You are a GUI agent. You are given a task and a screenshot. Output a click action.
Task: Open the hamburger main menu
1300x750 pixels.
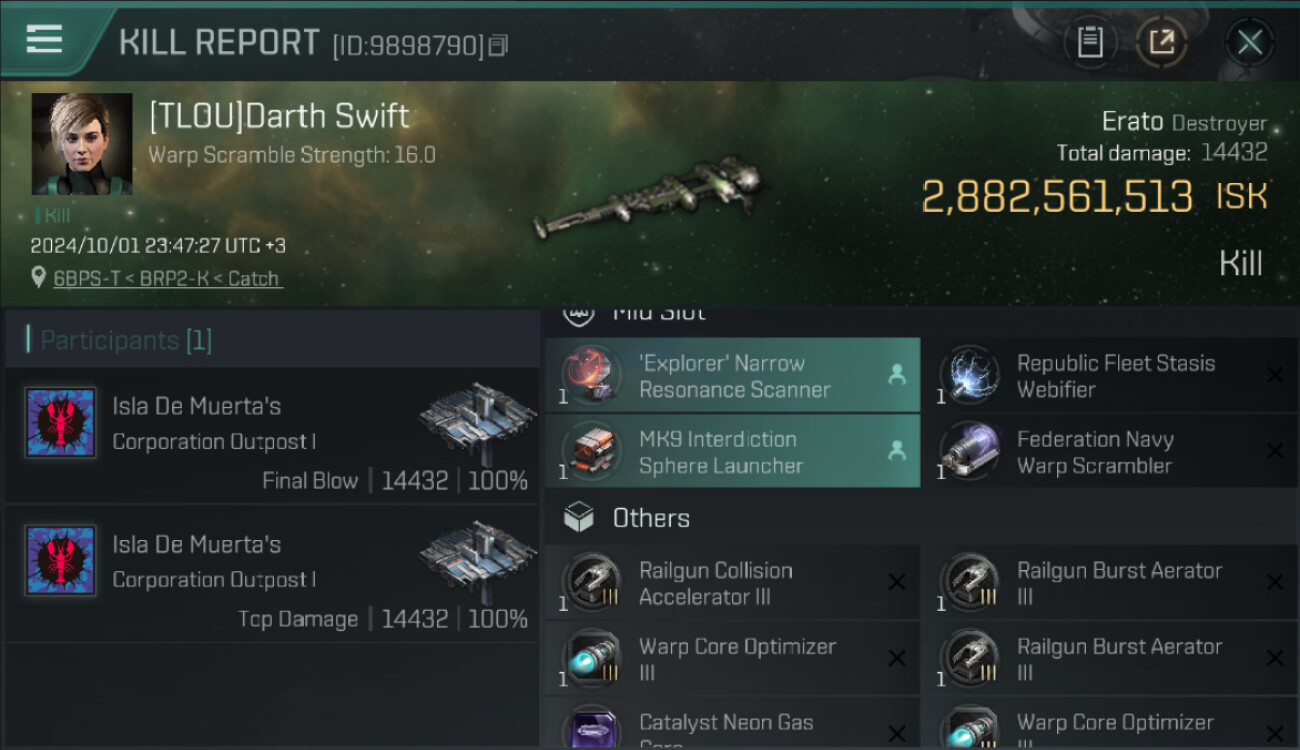point(45,39)
